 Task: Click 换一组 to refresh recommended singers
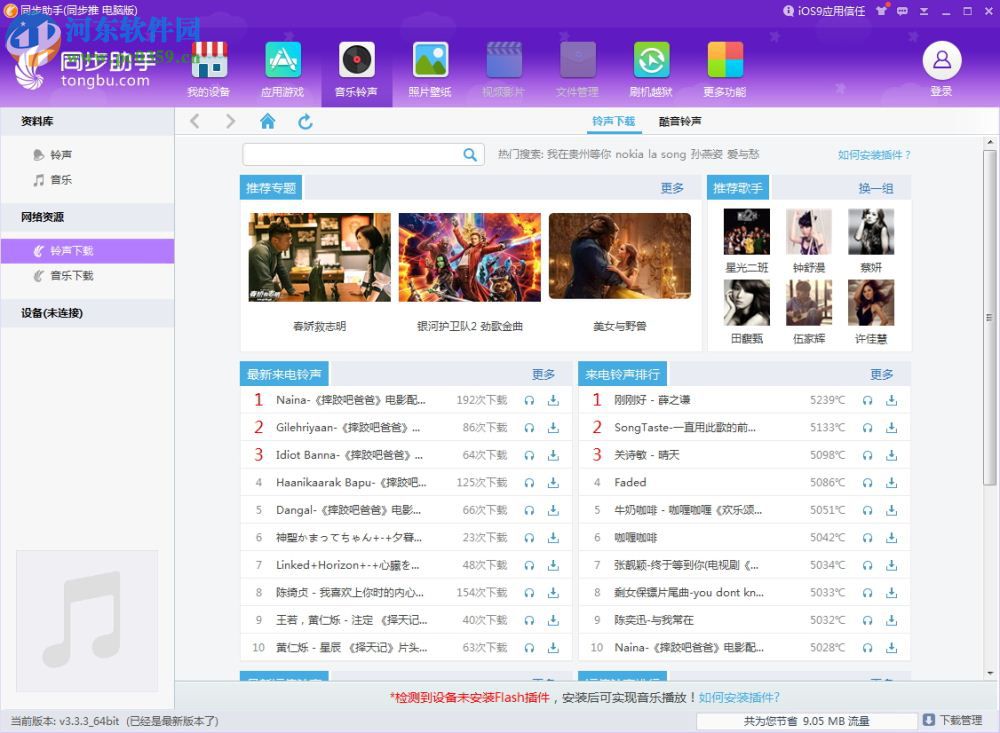pos(875,188)
